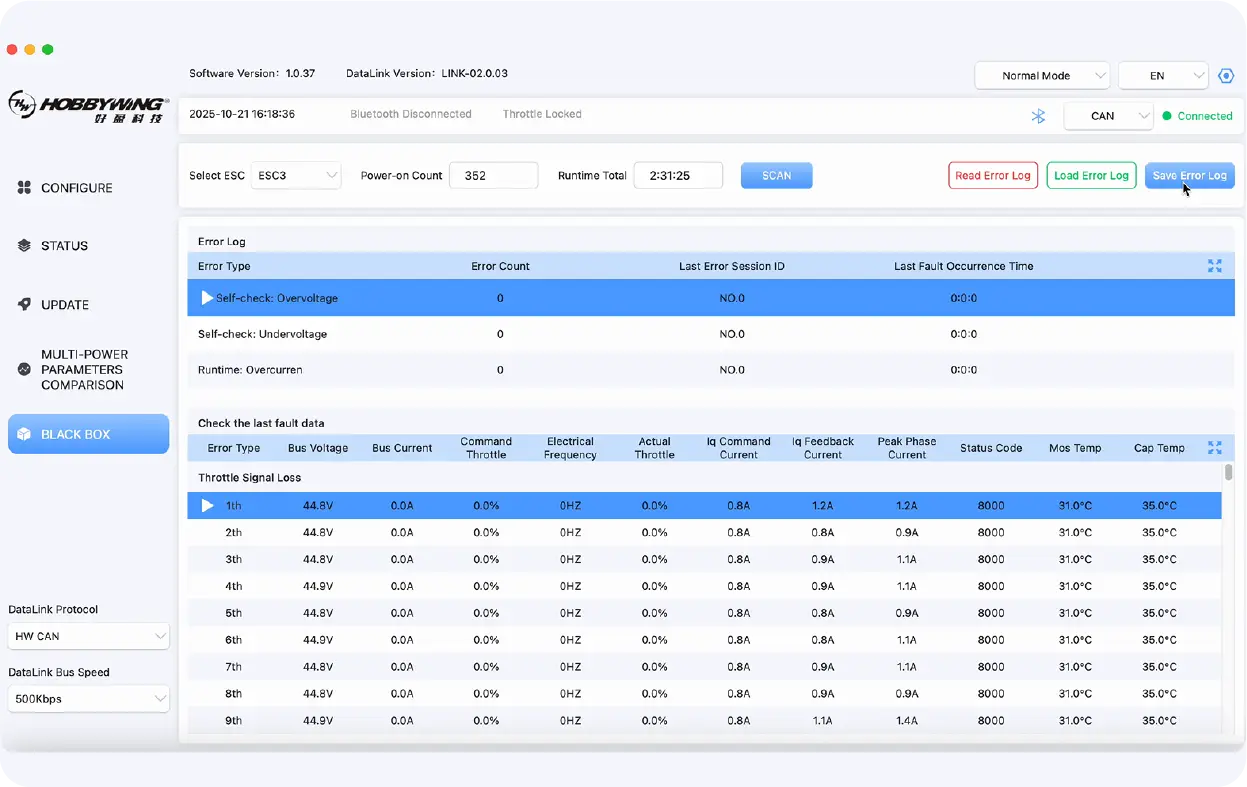Expand the last fault data table icon

[x=1214, y=448]
